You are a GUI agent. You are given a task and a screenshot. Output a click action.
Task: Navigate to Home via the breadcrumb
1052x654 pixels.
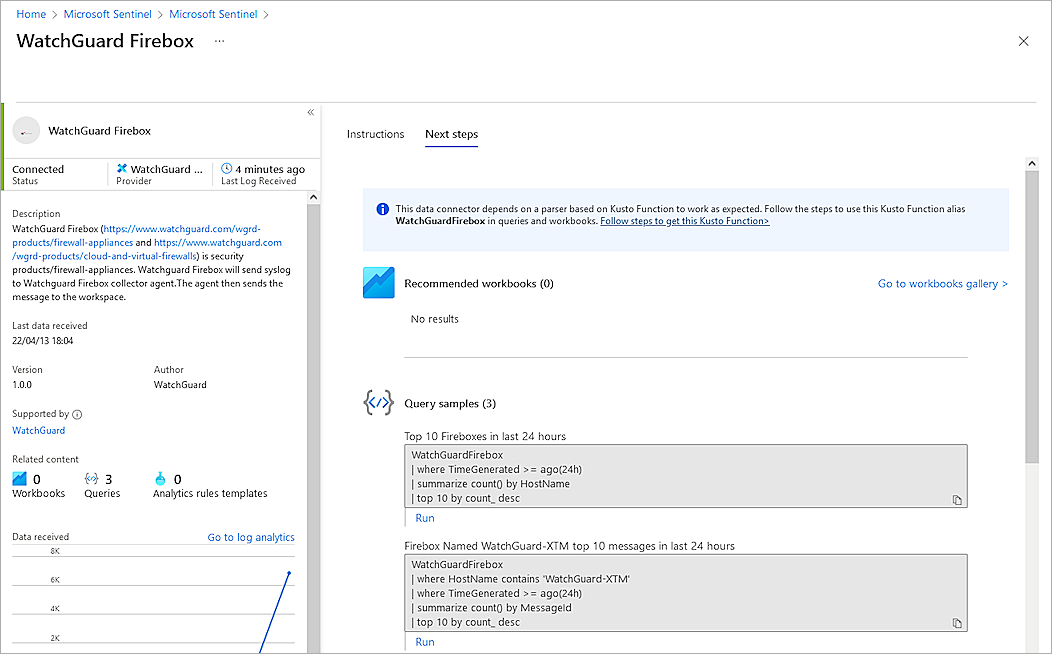31,14
